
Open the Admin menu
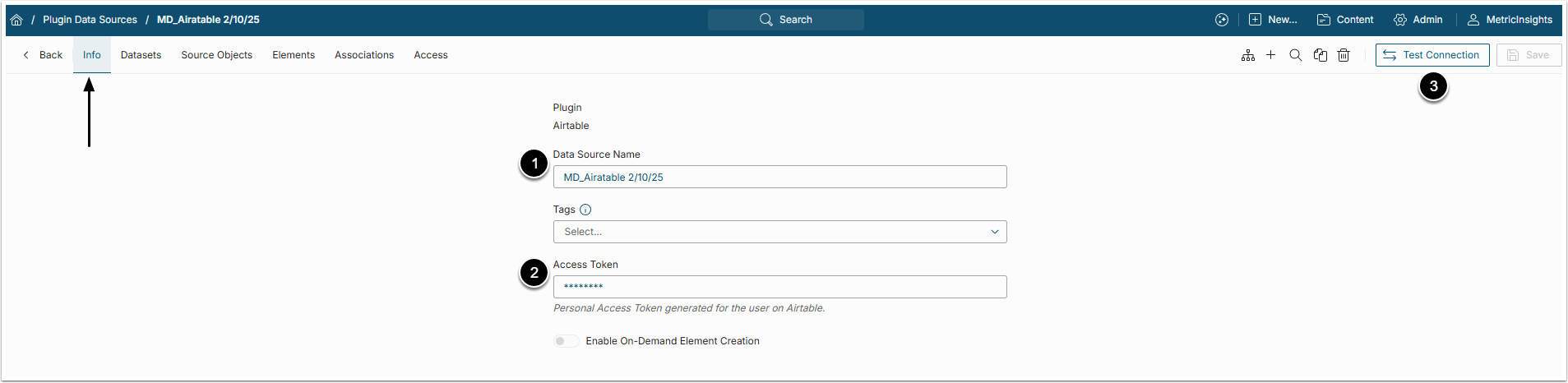[x=1418, y=20]
